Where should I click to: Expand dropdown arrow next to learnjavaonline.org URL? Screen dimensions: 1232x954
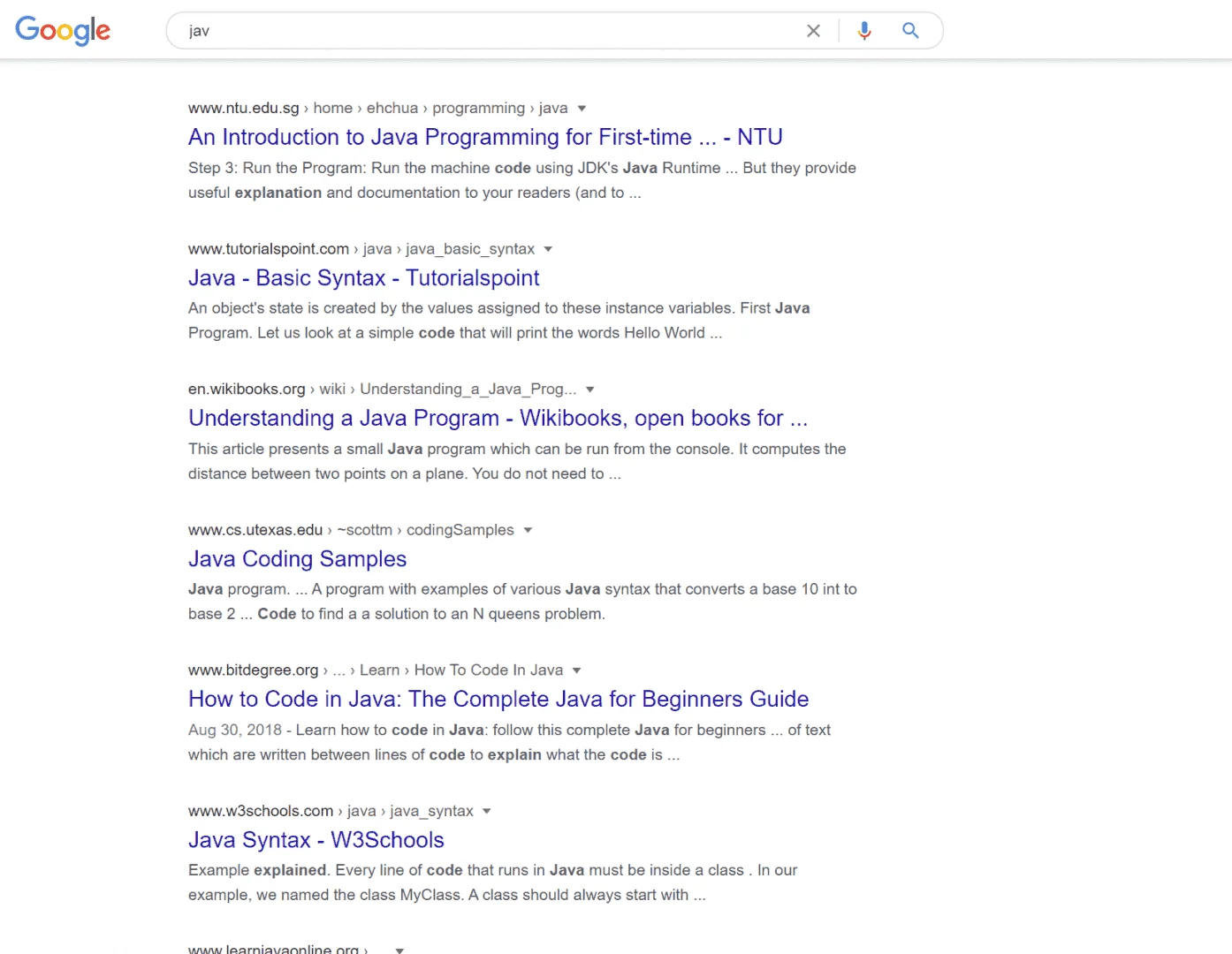(399, 950)
